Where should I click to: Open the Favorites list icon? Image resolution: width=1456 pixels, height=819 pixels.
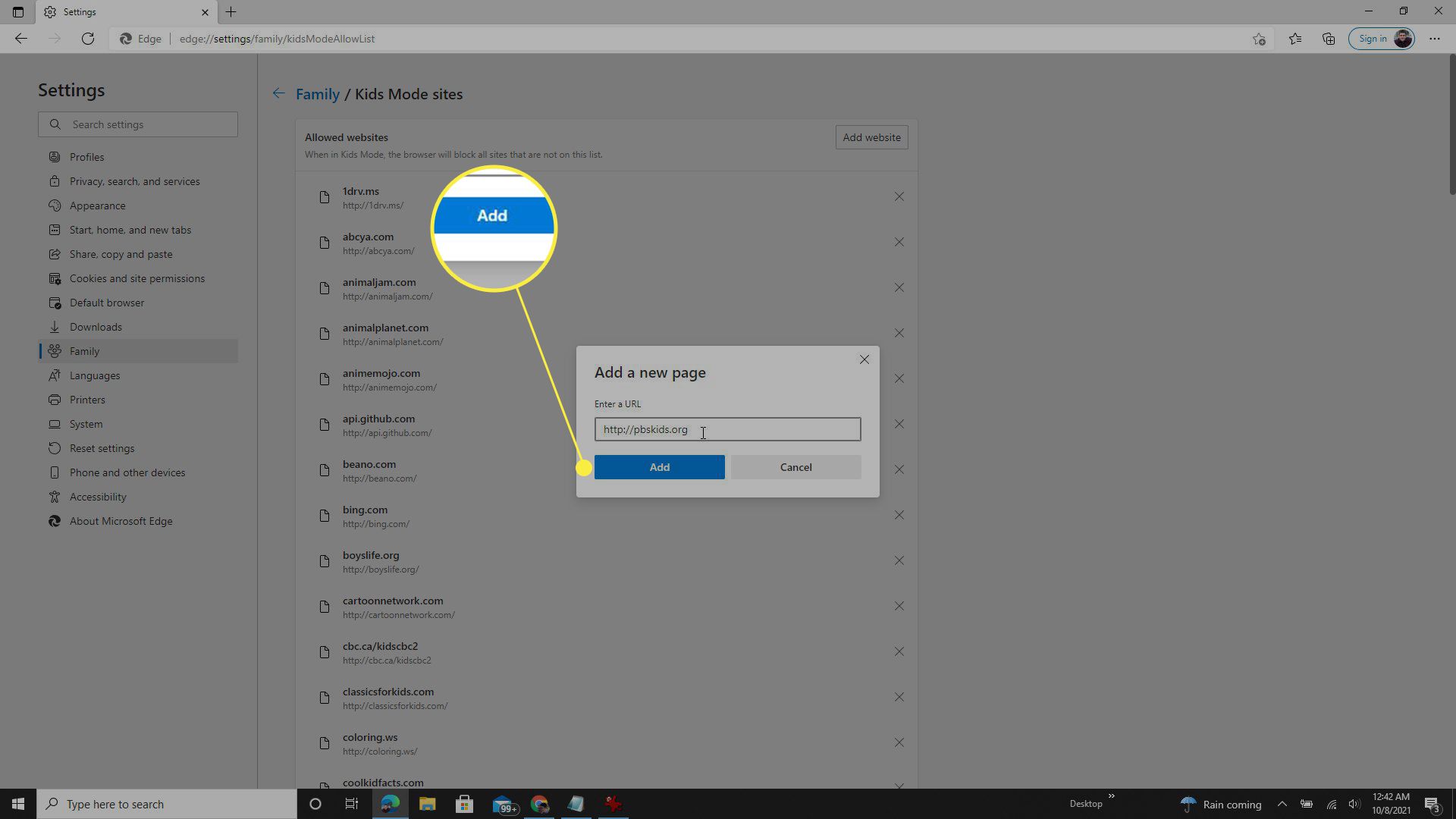(x=1295, y=39)
